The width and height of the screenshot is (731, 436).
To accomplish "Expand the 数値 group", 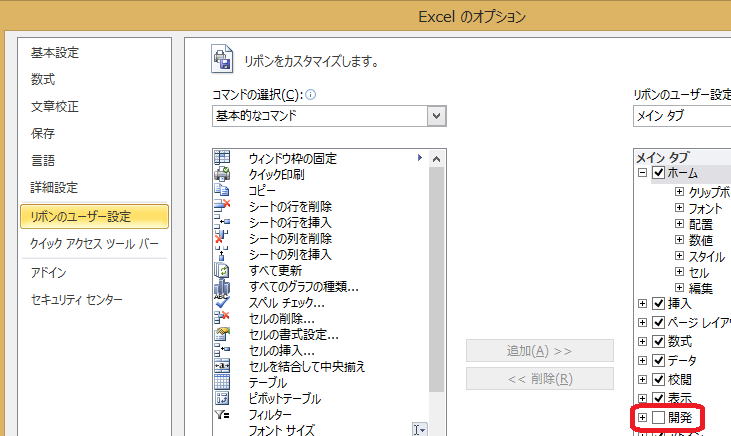I will [x=679, y=240].
